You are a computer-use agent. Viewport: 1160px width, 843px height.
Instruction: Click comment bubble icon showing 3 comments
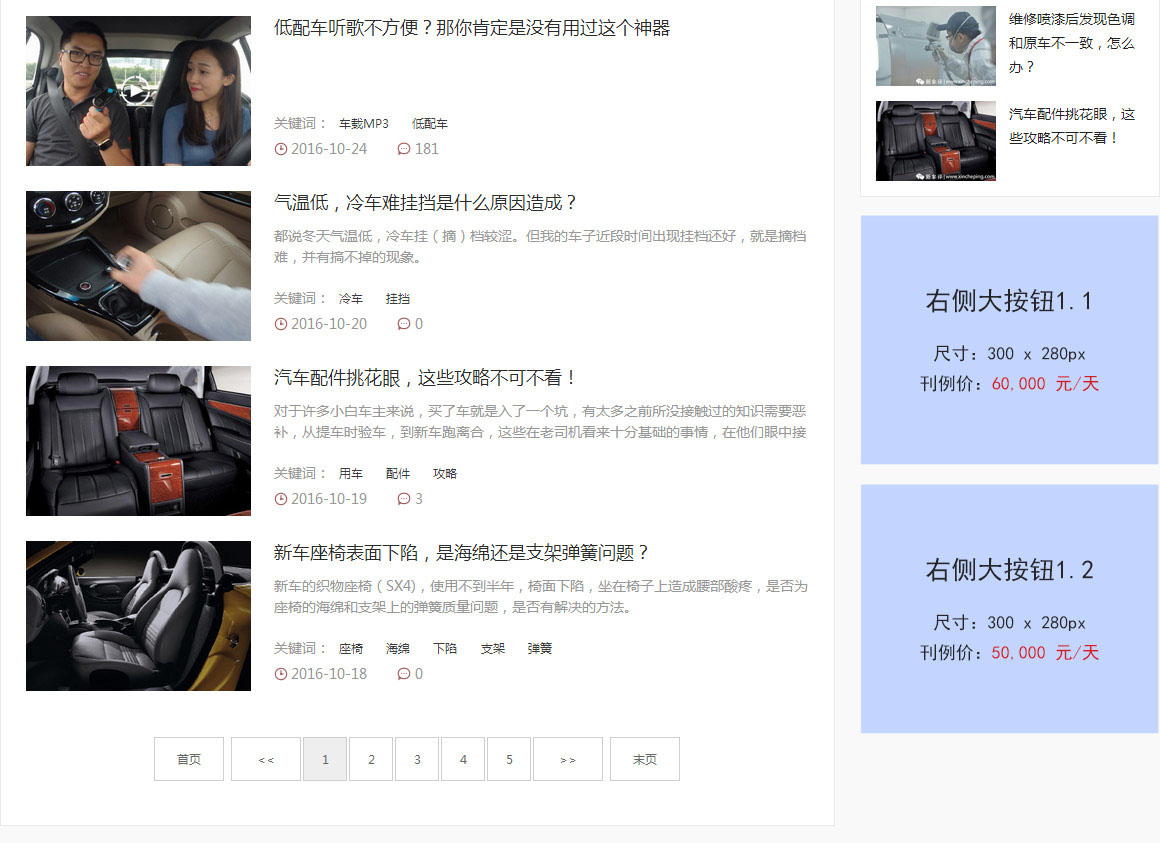(404, 499)
